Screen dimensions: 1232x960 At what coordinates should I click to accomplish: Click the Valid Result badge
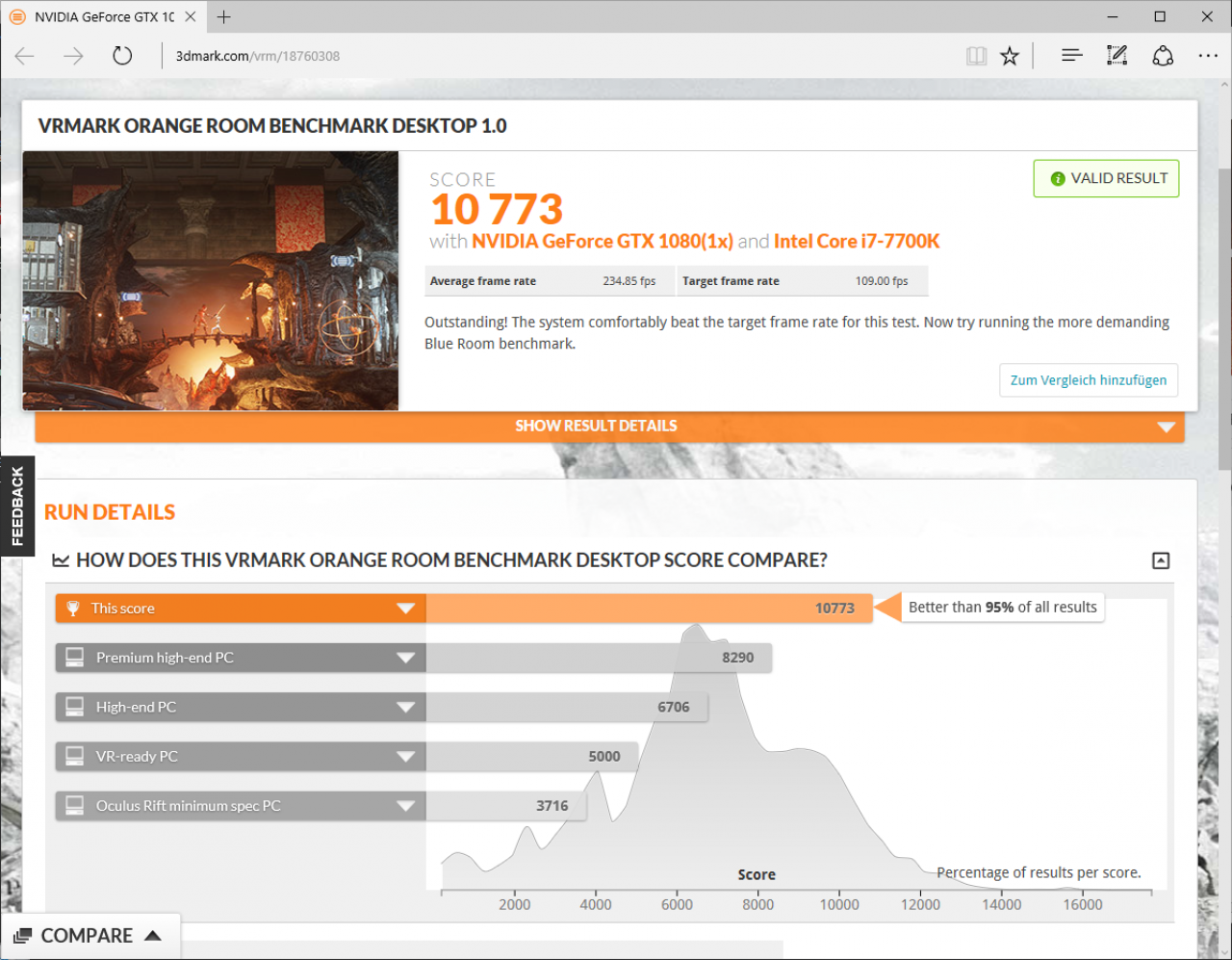tap(1106, 178)
